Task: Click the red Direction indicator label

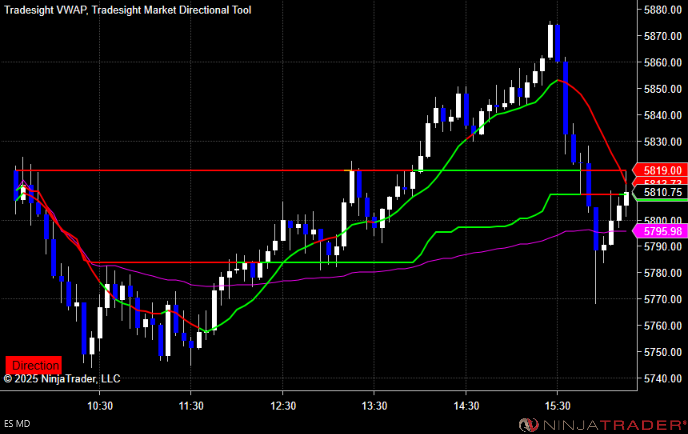Action: tap(34, 365)
